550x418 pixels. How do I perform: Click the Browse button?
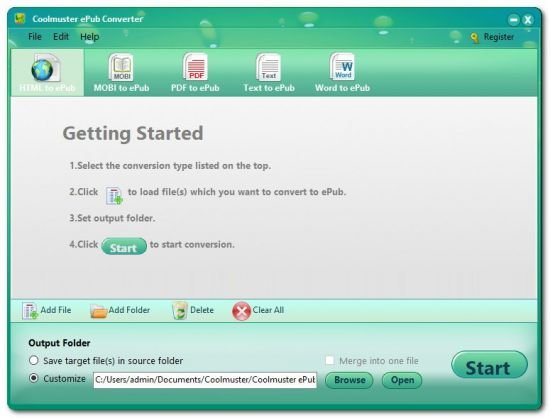[349, 380]
